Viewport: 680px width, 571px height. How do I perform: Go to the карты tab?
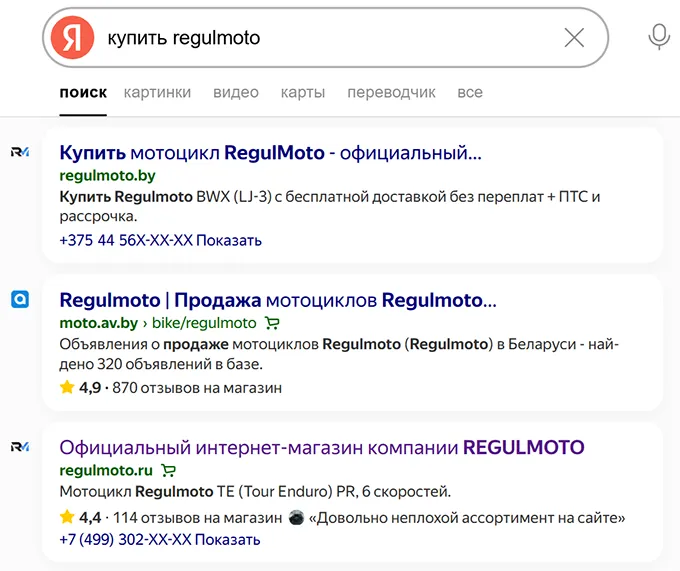click(303, 92)
